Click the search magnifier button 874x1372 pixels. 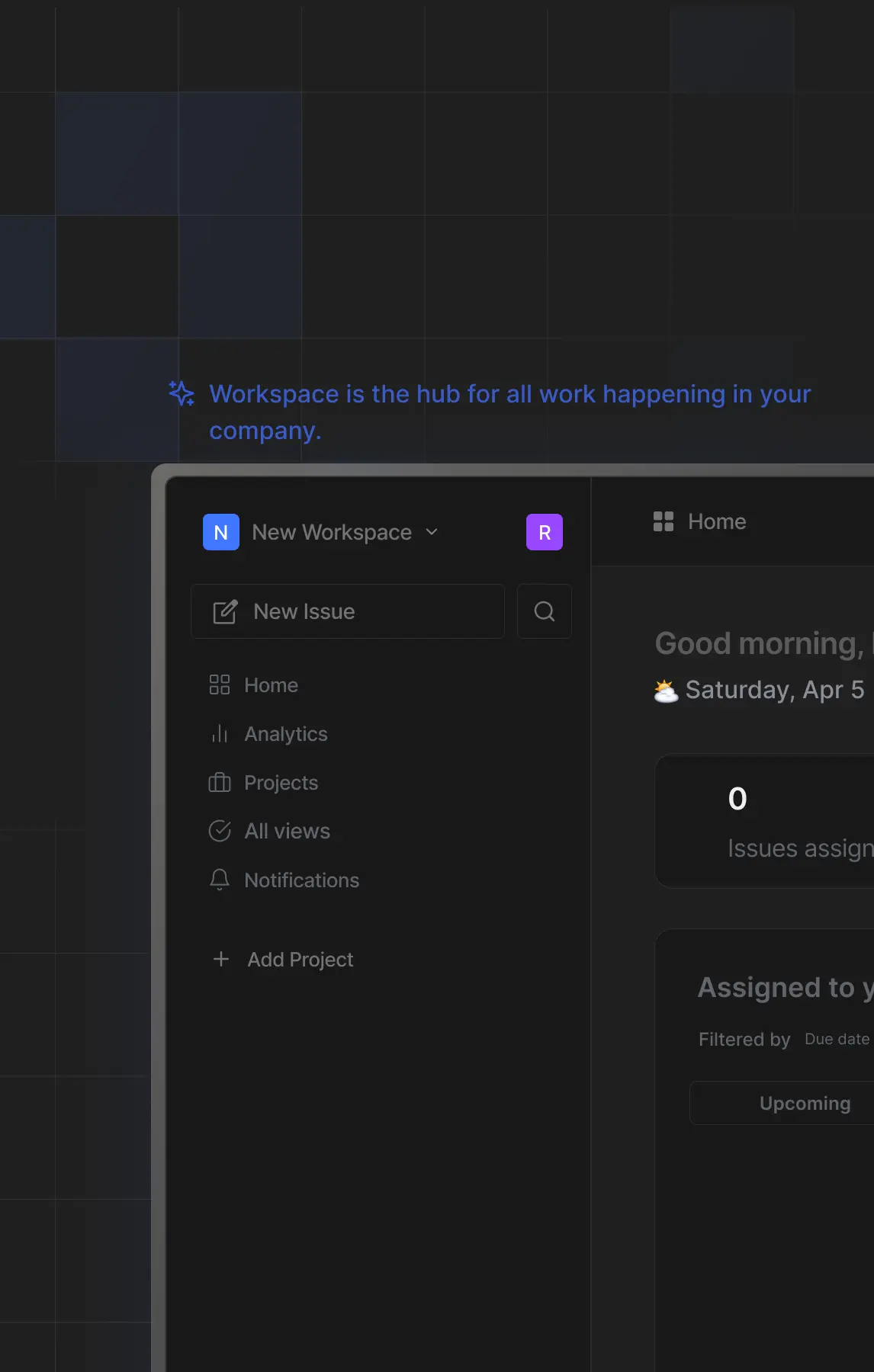[544, 611]
